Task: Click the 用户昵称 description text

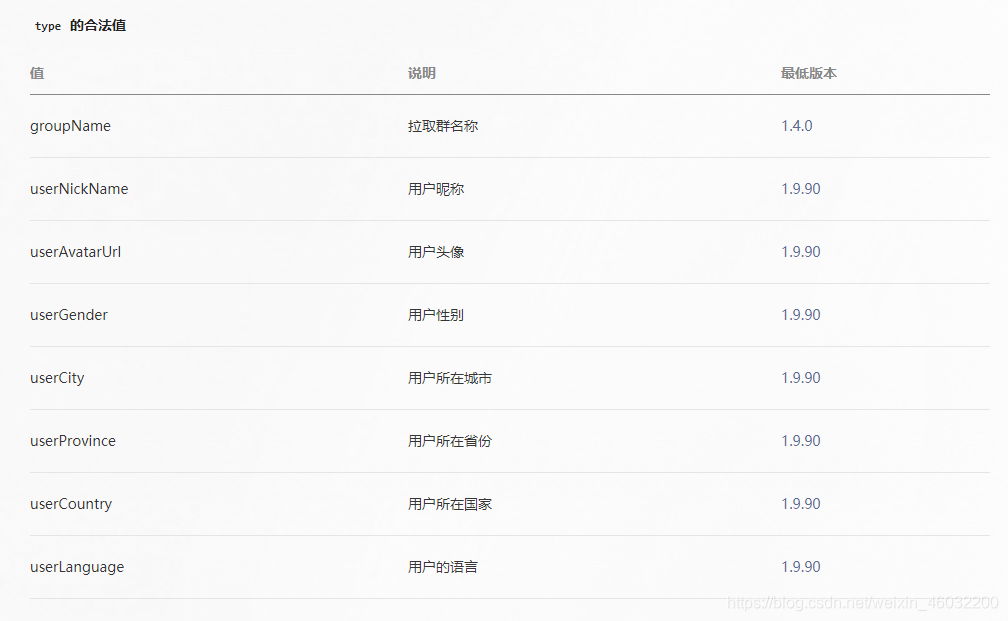Action: click(436, 189)
